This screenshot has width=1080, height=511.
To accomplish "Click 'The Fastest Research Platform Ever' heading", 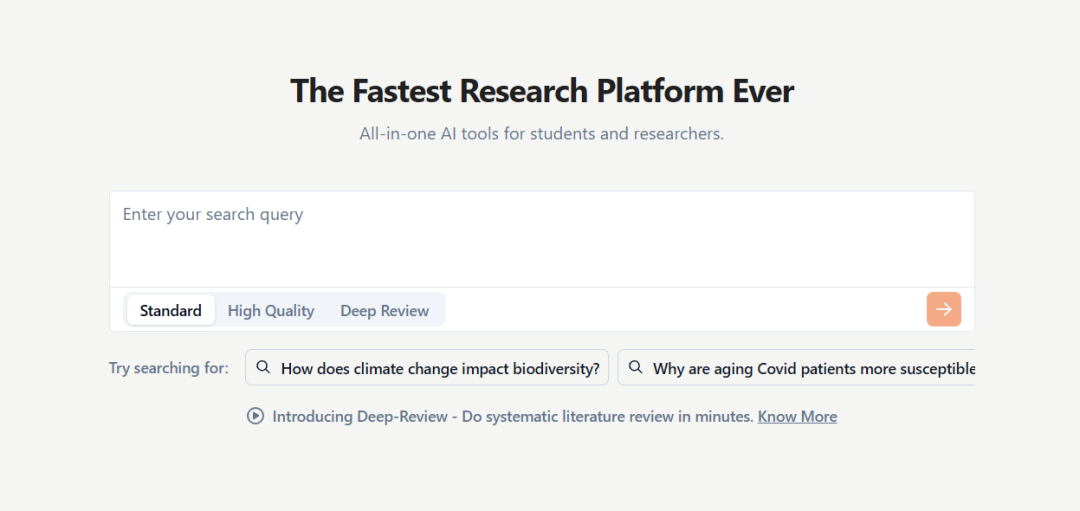I will (542, 91).
